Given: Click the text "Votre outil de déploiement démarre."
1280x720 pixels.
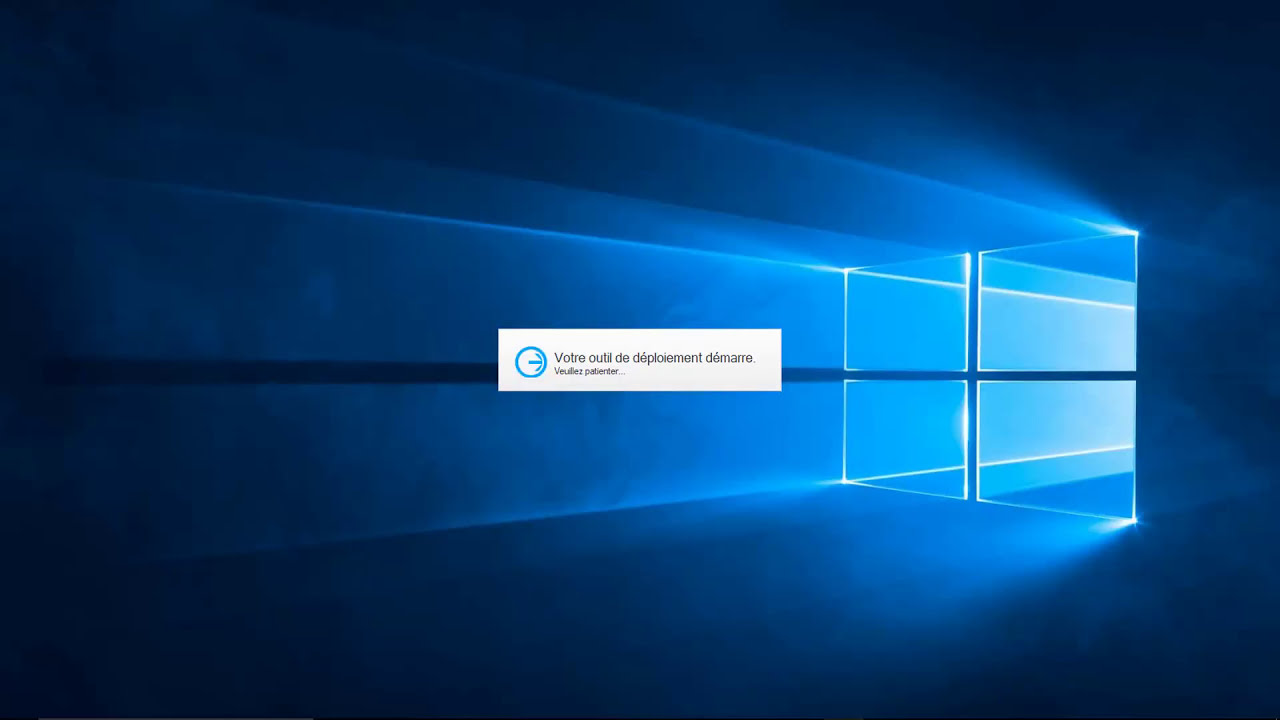Looking at the screenshot, I should (655, 358).
